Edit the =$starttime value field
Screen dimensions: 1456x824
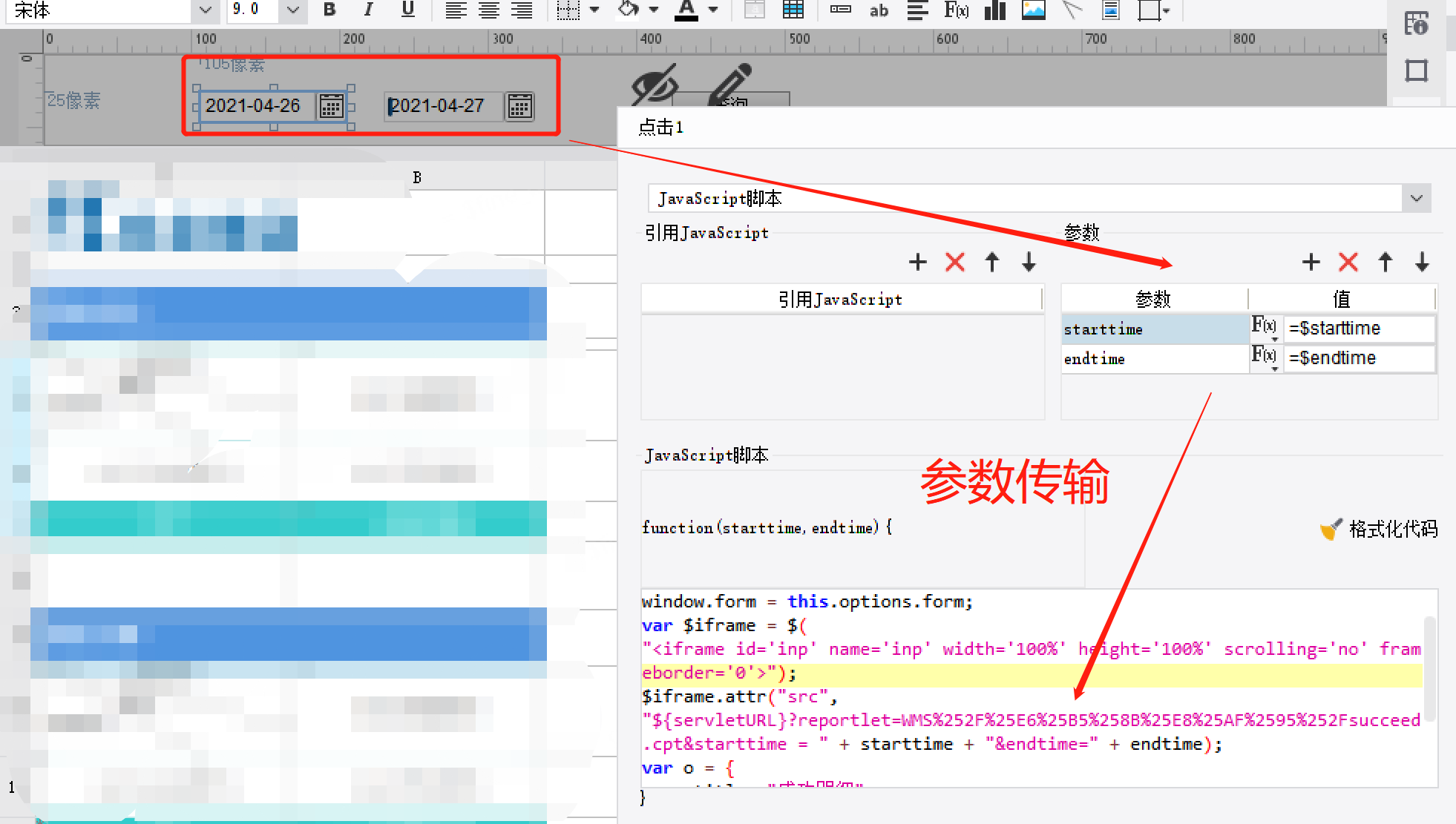point(1359,329)
